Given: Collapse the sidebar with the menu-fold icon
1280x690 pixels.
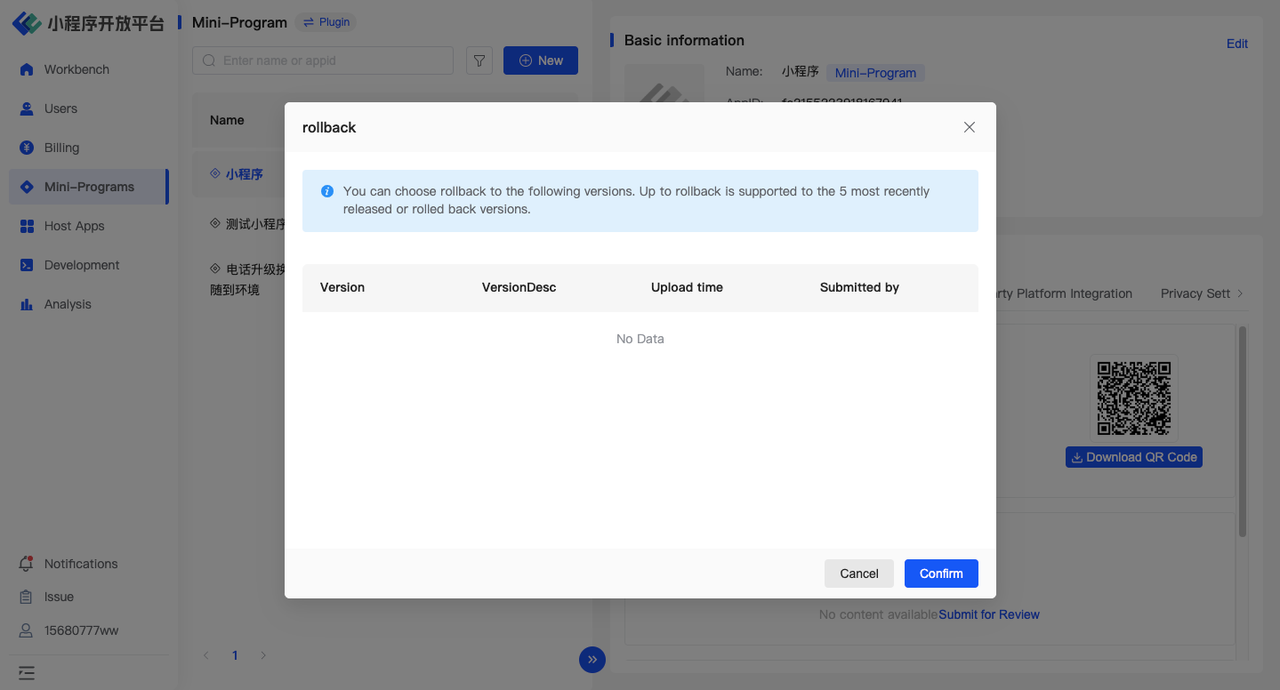Looking at the screenshot, I should click(26, 673).
